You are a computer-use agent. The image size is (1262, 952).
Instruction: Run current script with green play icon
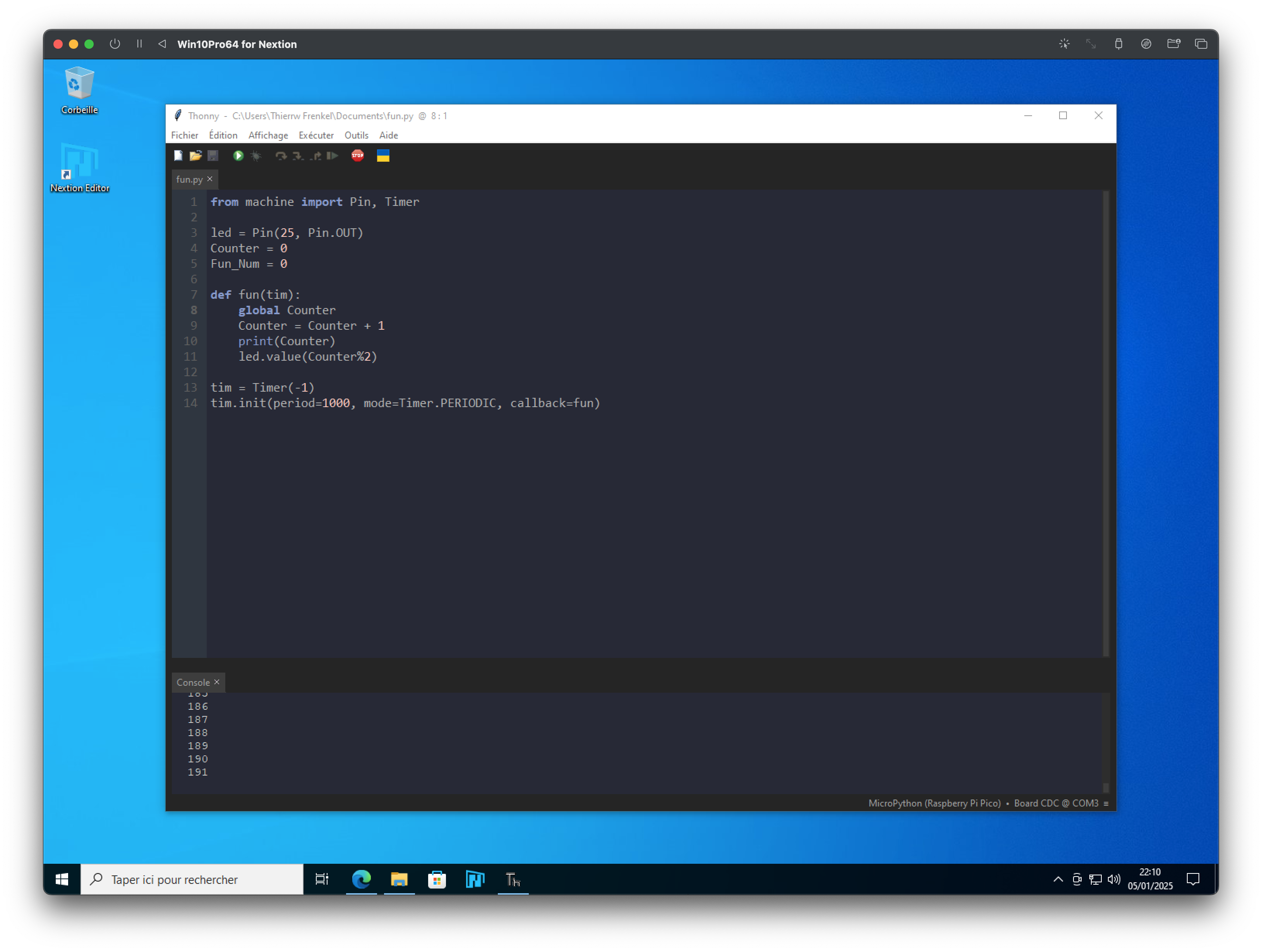click(238, 156)
